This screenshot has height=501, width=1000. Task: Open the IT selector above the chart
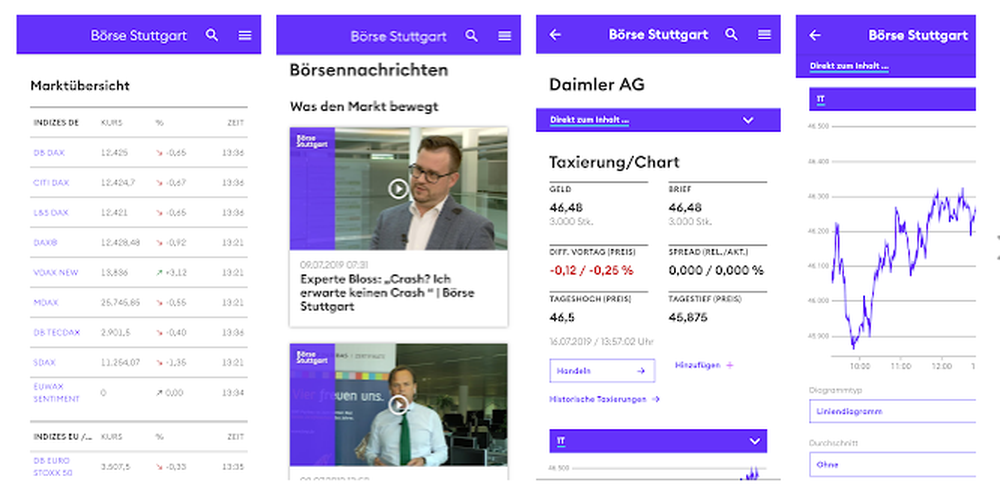click(892, 99)
